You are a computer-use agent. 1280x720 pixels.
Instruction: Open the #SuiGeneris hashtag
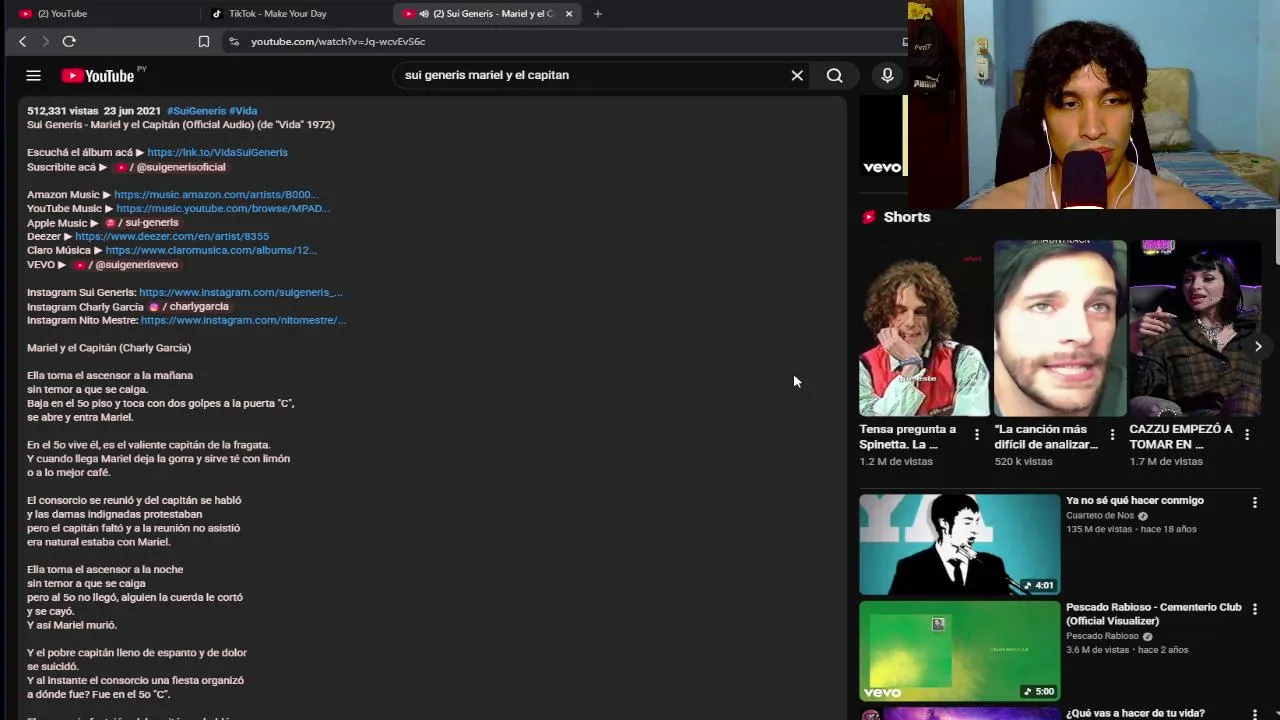pyautogui.click(x=196, y=111)
